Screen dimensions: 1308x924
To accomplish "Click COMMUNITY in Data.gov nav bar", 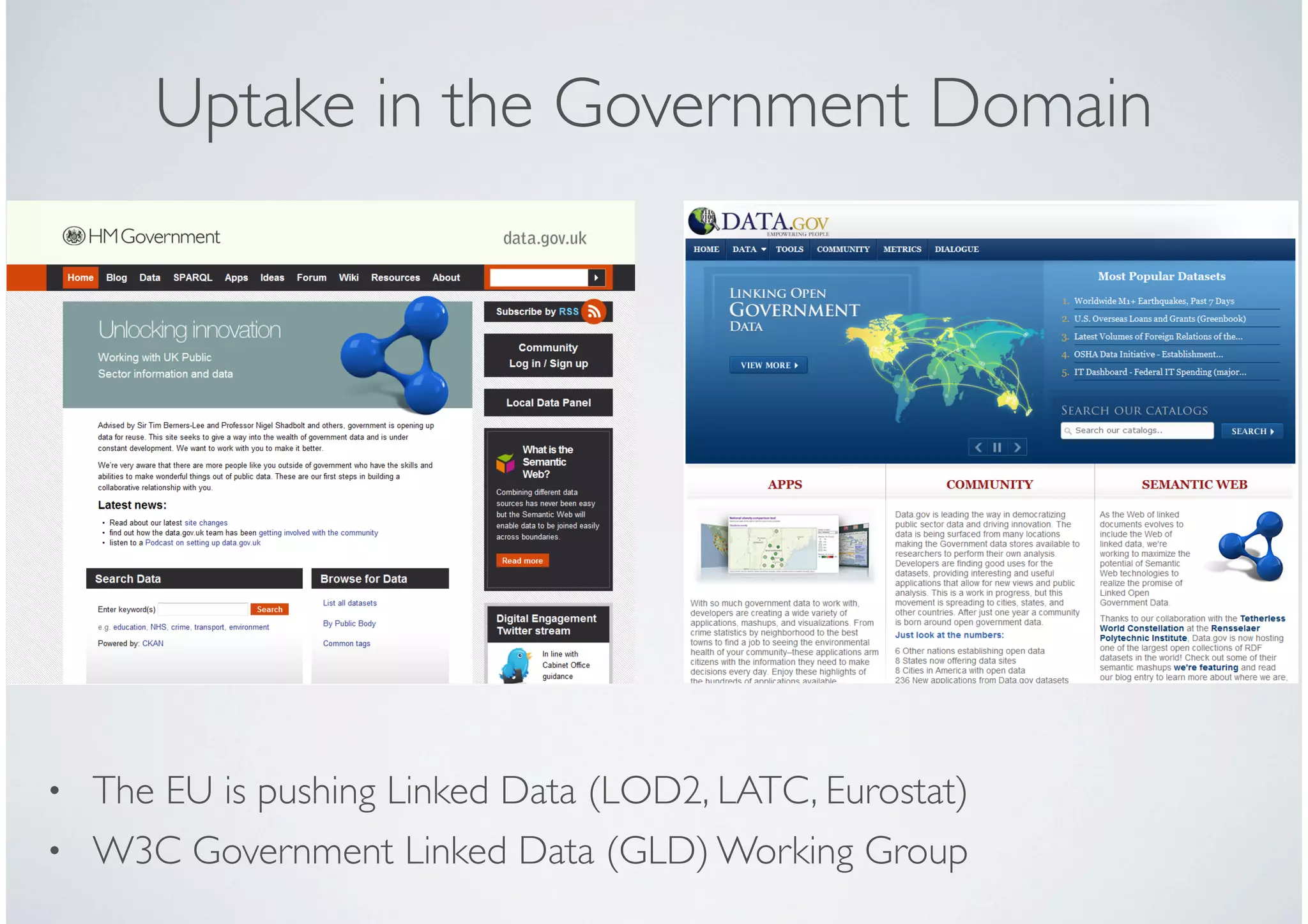I will (843, 250).
